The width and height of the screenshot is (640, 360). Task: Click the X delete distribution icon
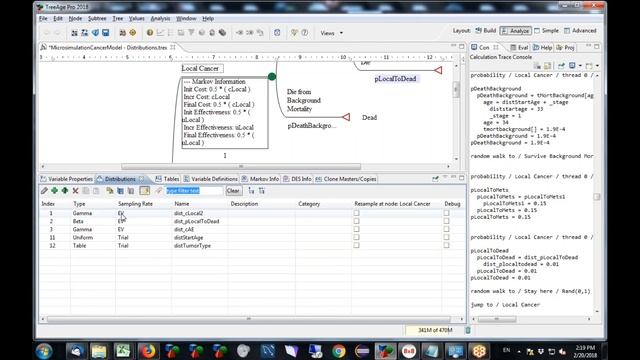pos(76,191)
